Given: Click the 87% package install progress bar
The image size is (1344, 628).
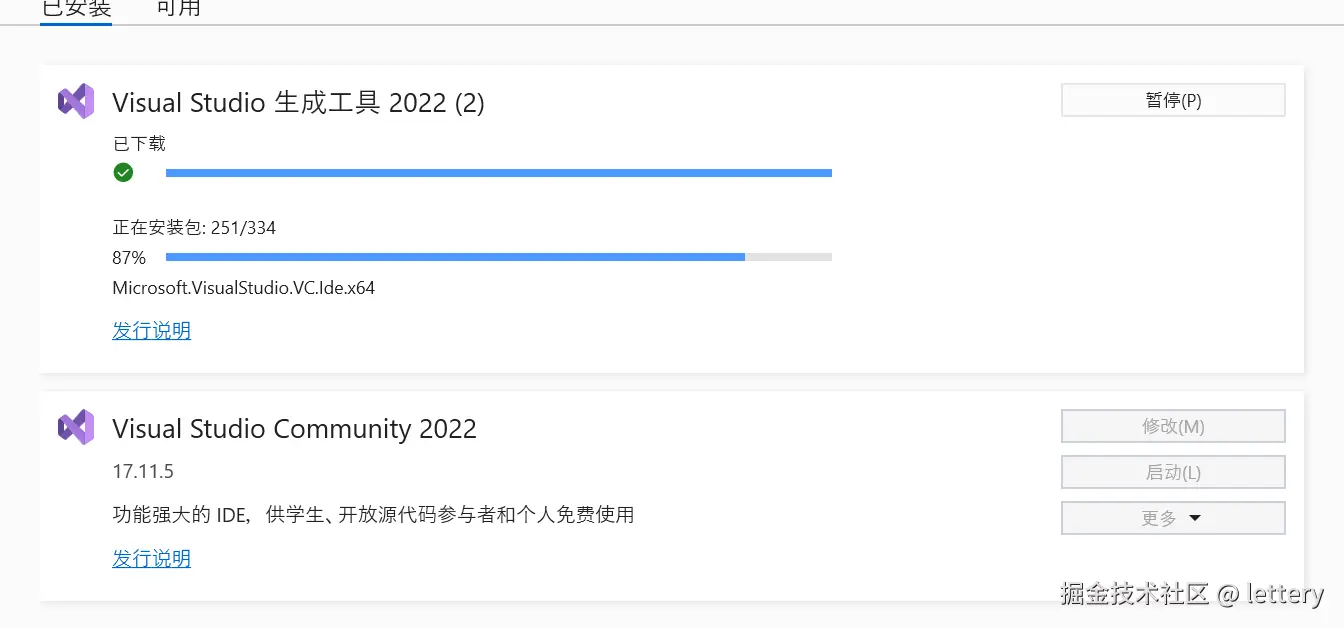Looking at the screenshot, I should [498, 257].
